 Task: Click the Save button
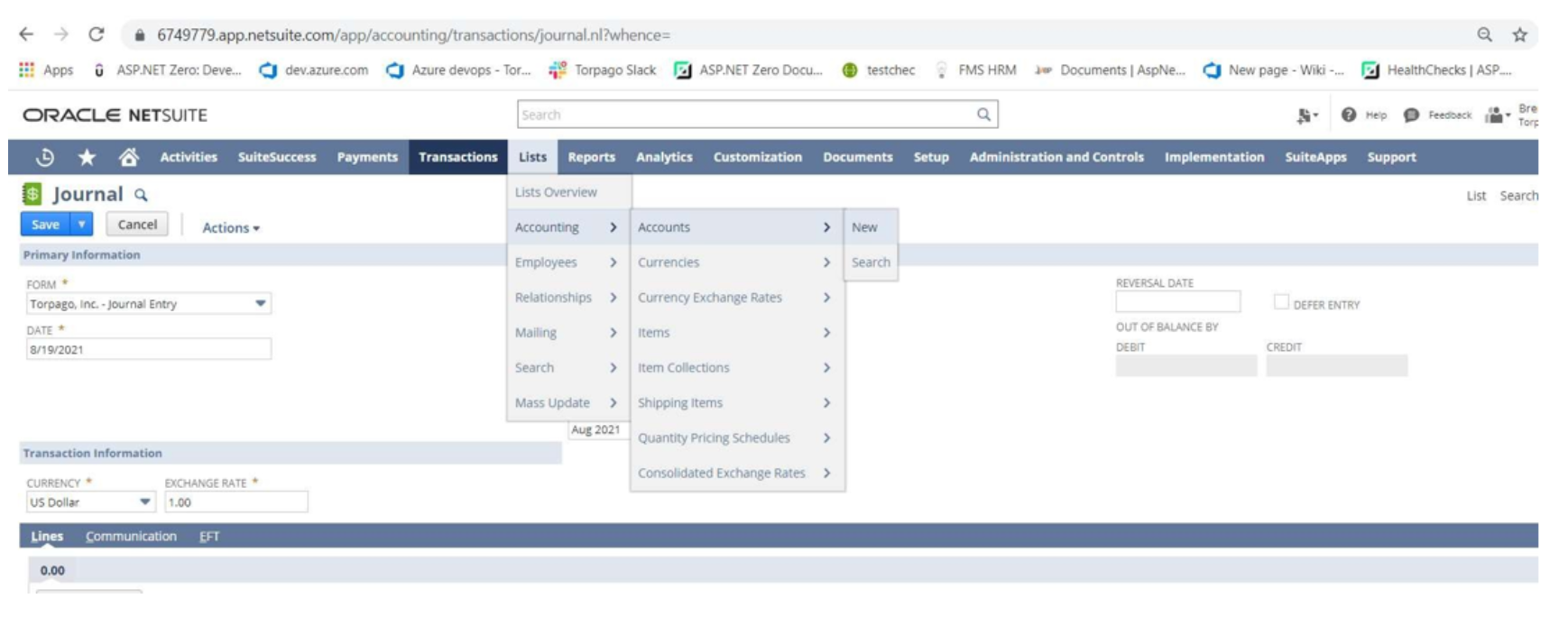(45, 225)
